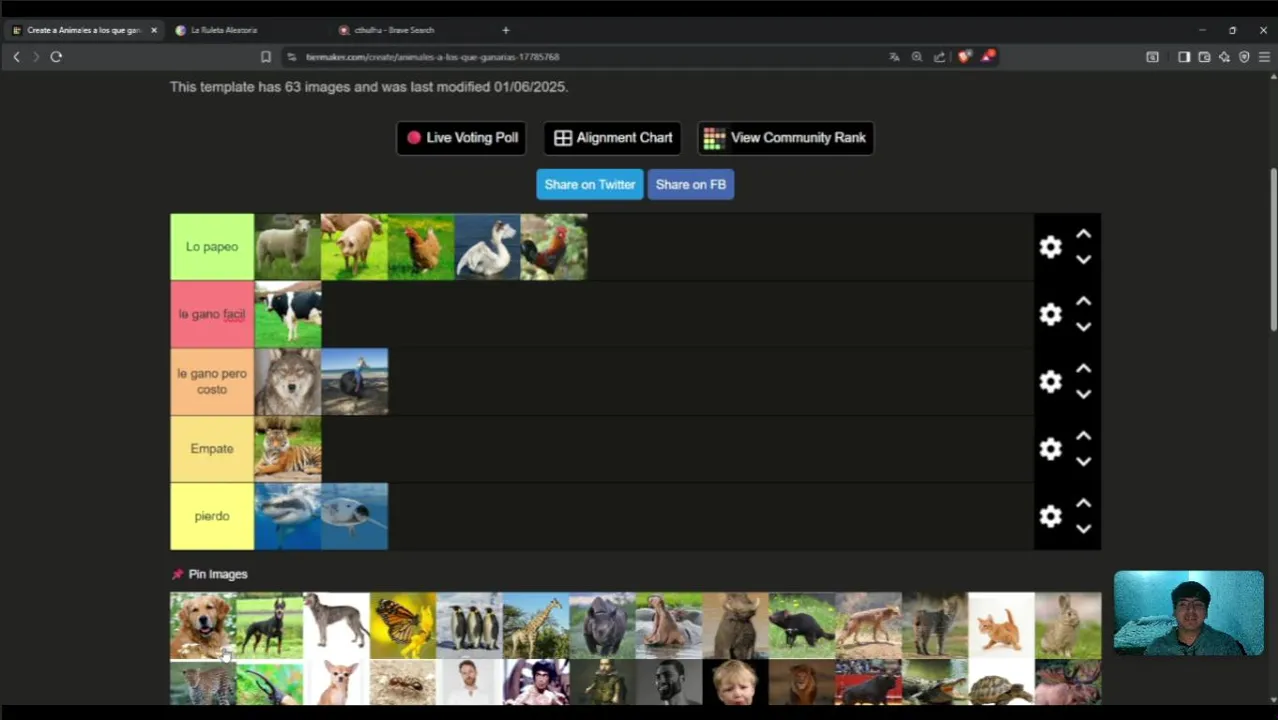This screenshot has height=720, width=1278.
Task: Open the browser hamburger menu
Action: point(1264,57)
